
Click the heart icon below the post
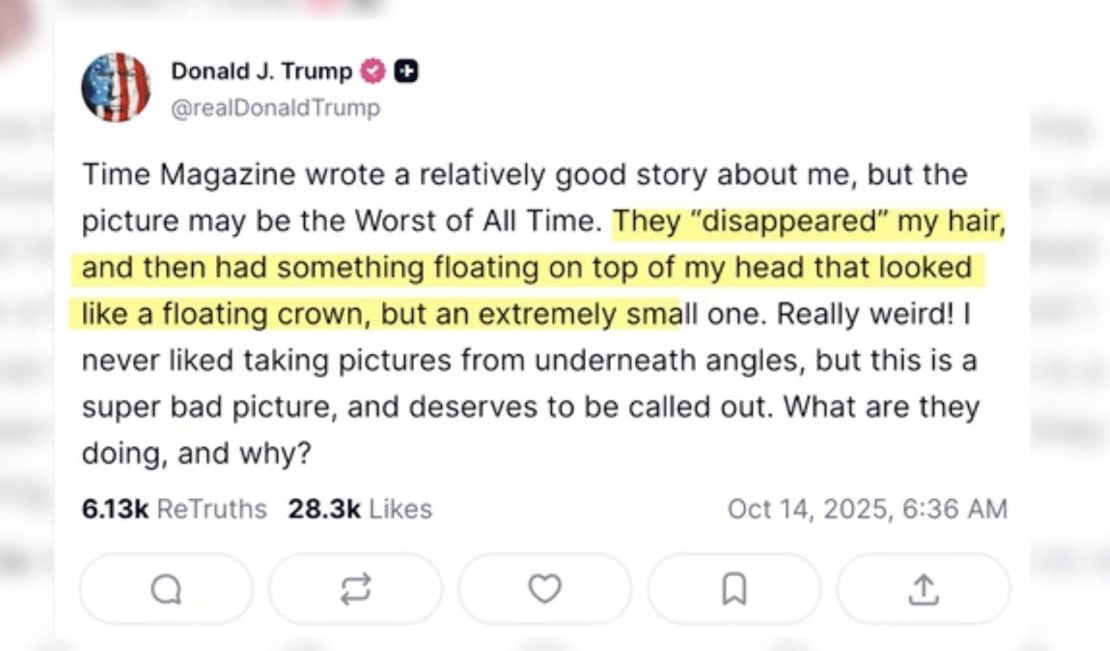[545, 591]
